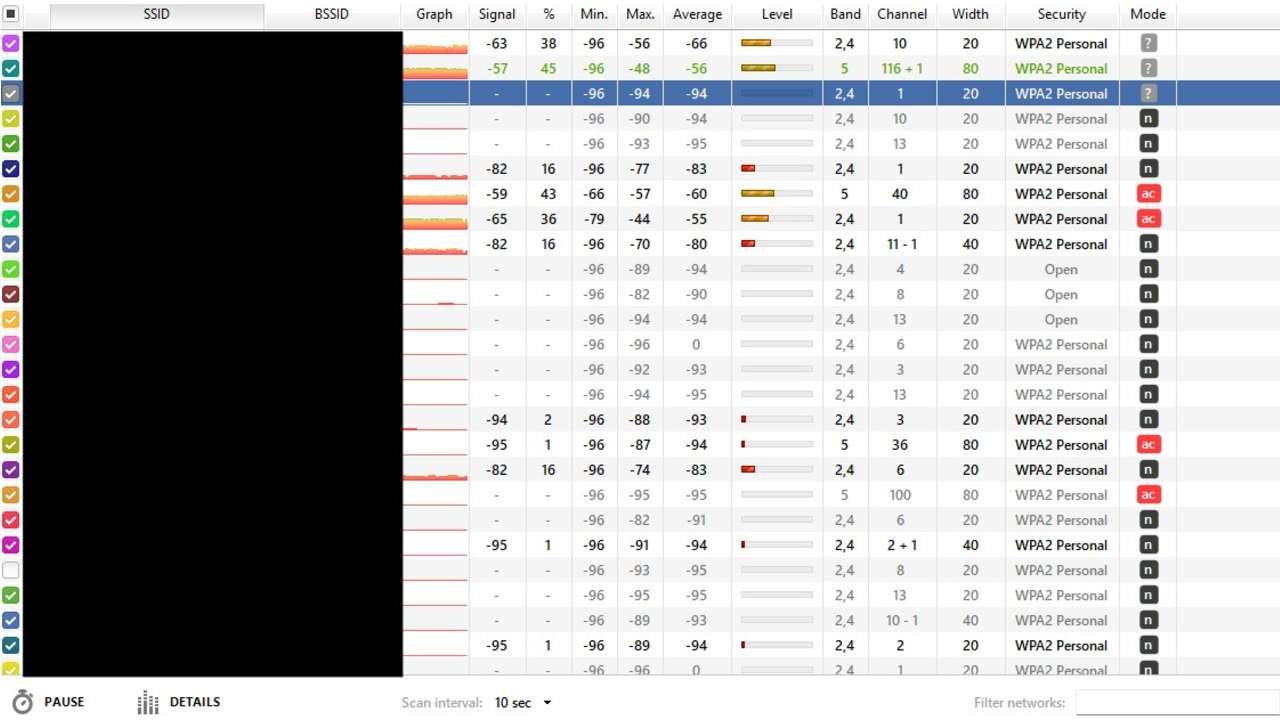Click the '?' mode badge in channel 116 + 1 row
1280x720 pixels.
point(1148,68)
